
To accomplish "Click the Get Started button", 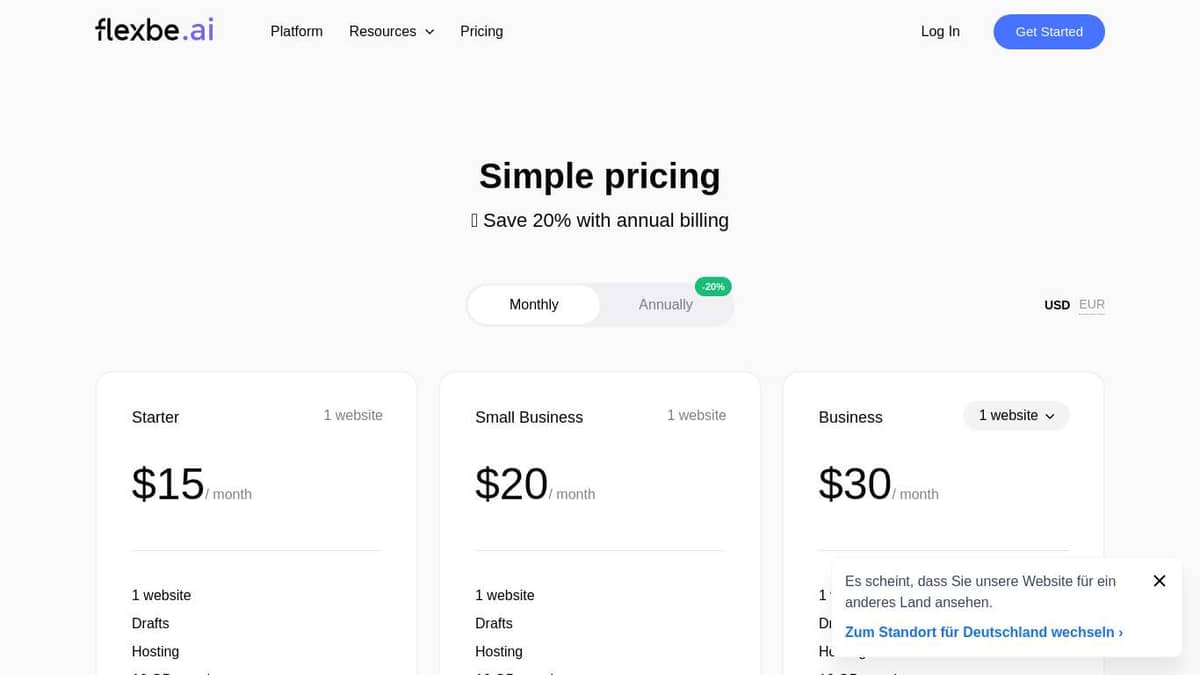I will [x=1049, y=31].
